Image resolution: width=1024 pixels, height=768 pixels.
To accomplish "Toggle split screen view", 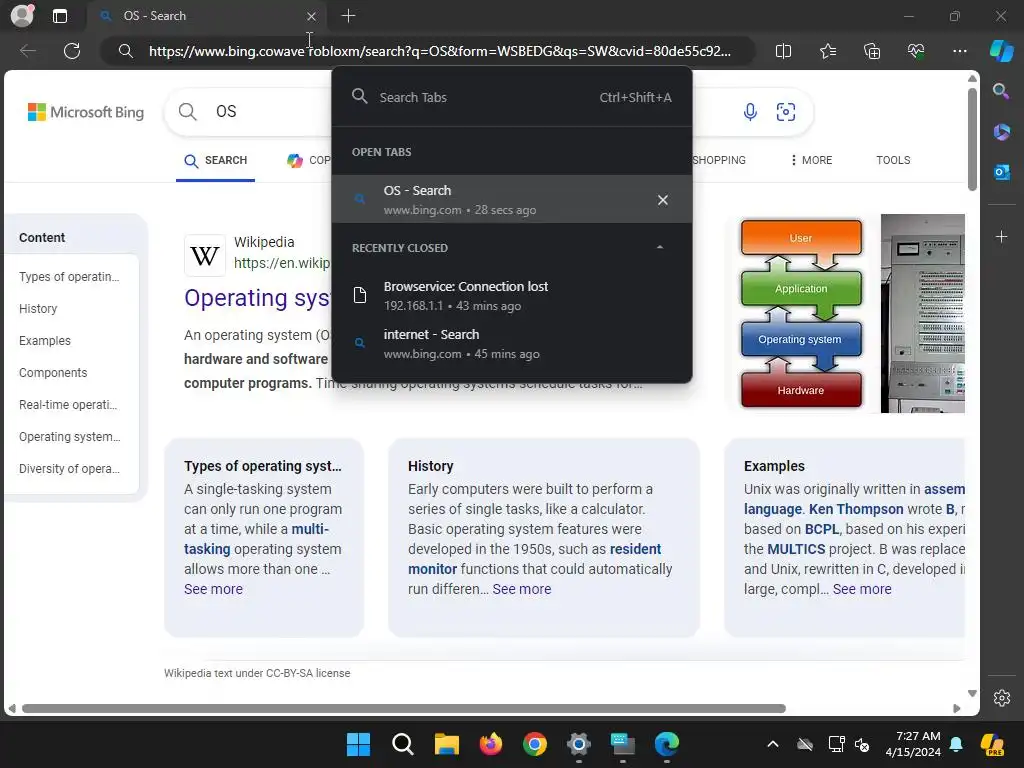I will [783, 51].
